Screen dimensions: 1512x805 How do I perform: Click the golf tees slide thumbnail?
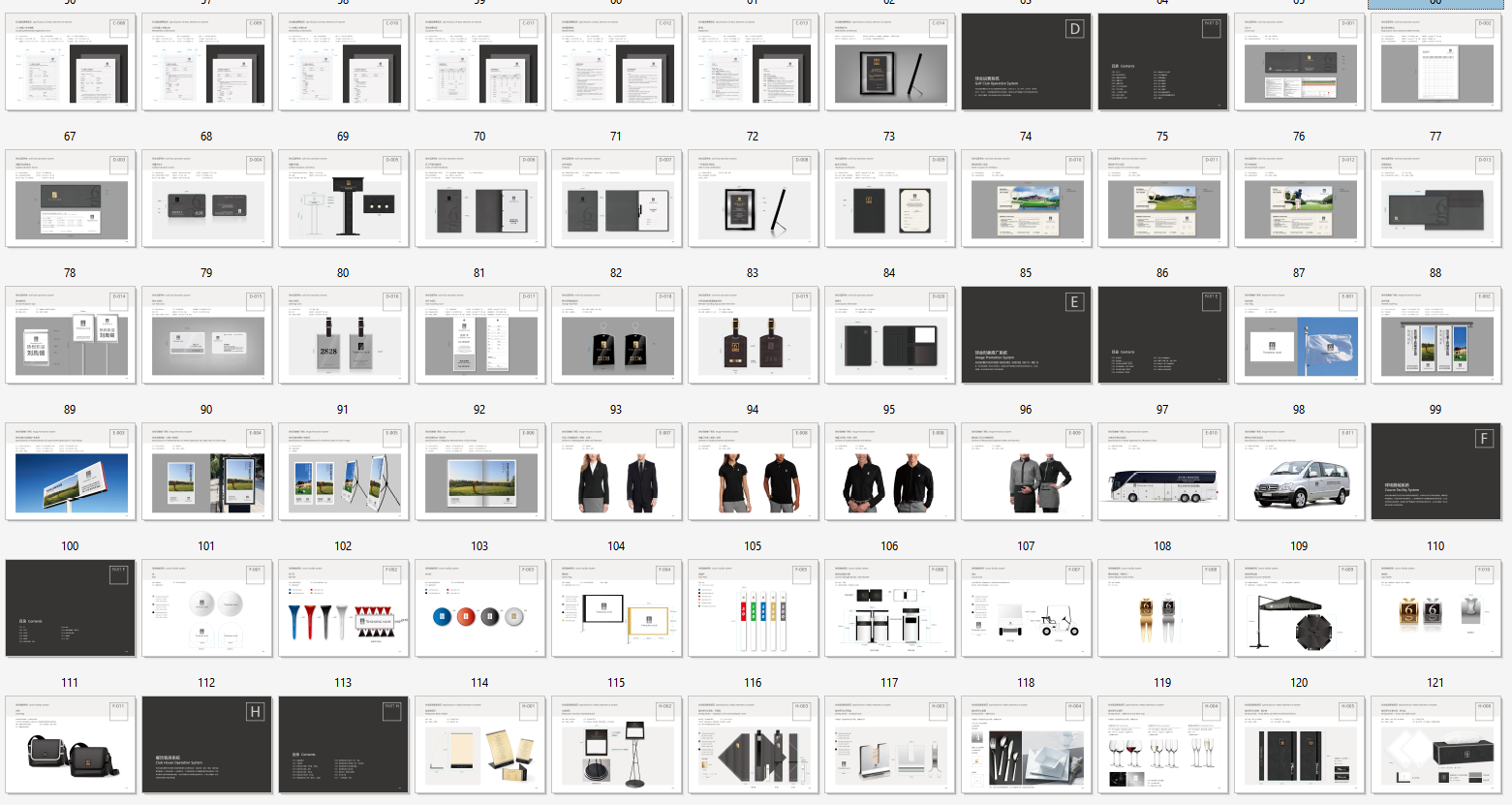tap(343, 608)
